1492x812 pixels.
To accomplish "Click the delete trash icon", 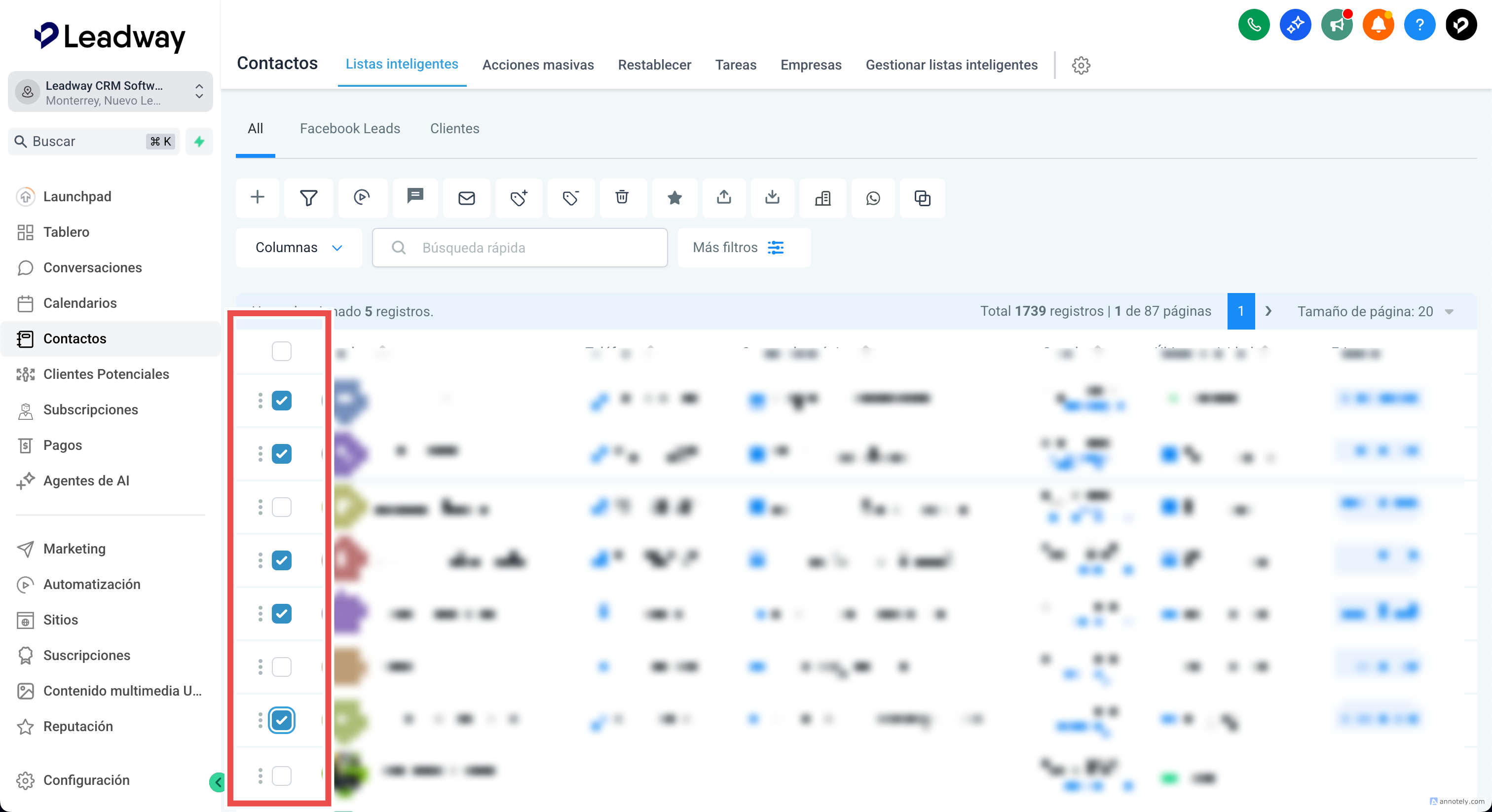I will coord(622,197).
